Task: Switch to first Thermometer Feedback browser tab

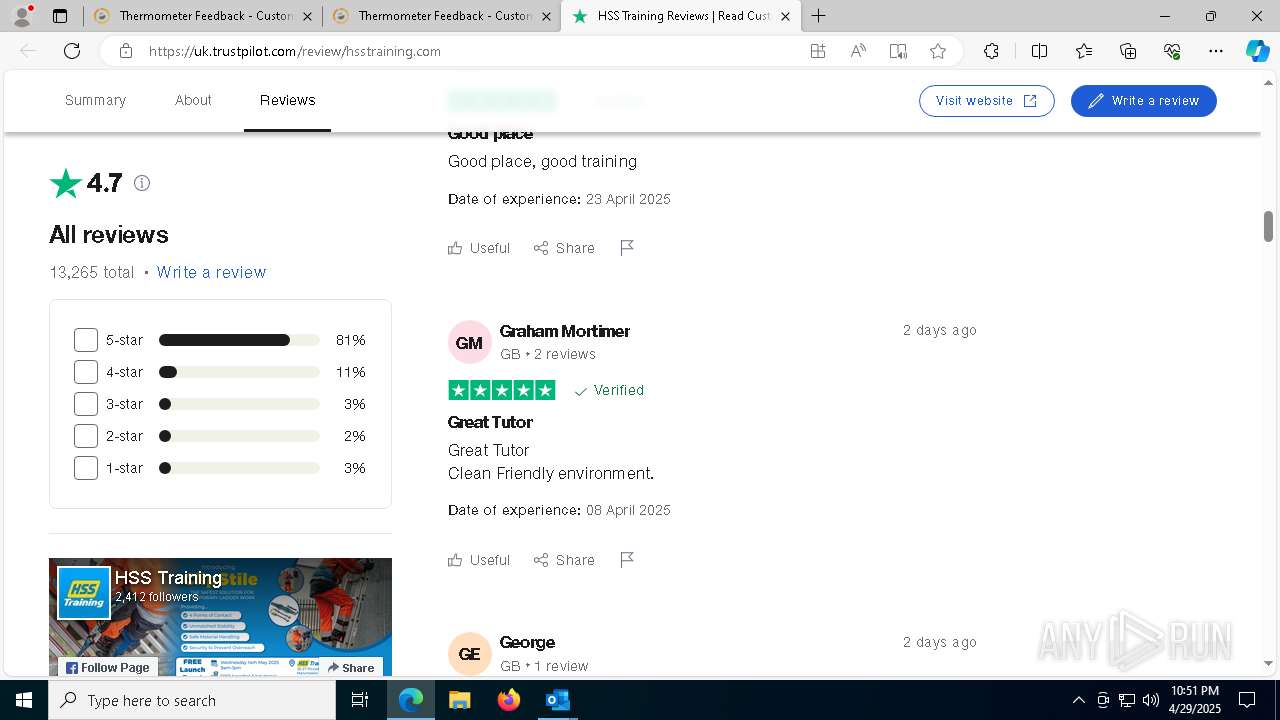Action: (x=202, y=16)
